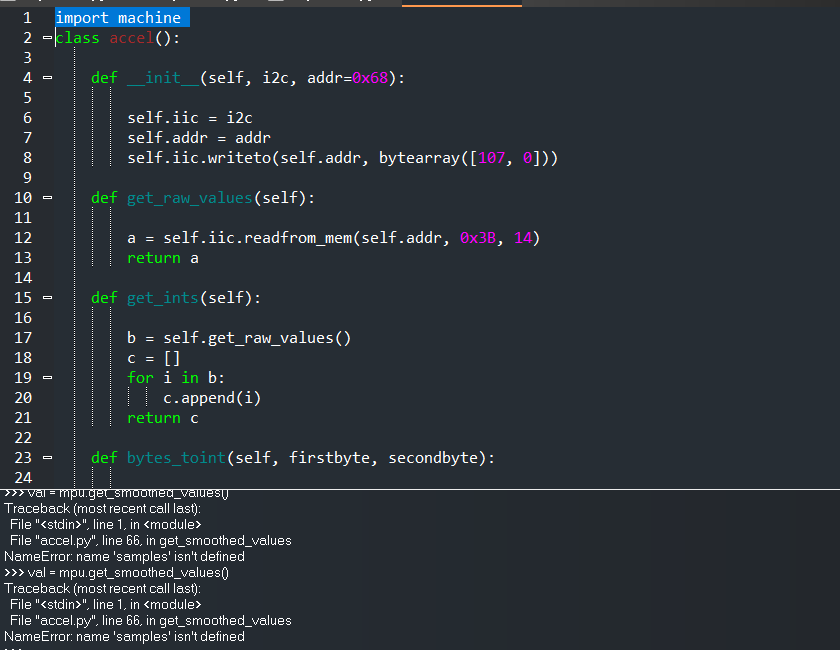The width and height of the screenshot is (840, 650).
Task: Click 'self.iic = i2c' statement
Action: [x=190, y=118]
